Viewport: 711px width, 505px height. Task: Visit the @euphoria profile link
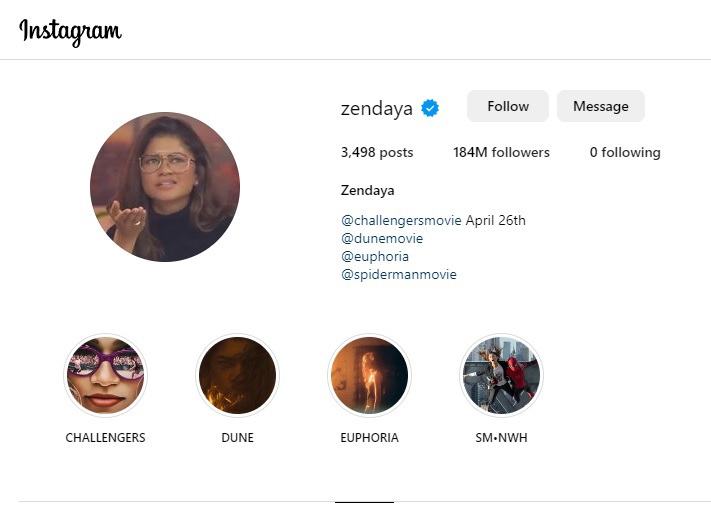[x=375, y=257]
